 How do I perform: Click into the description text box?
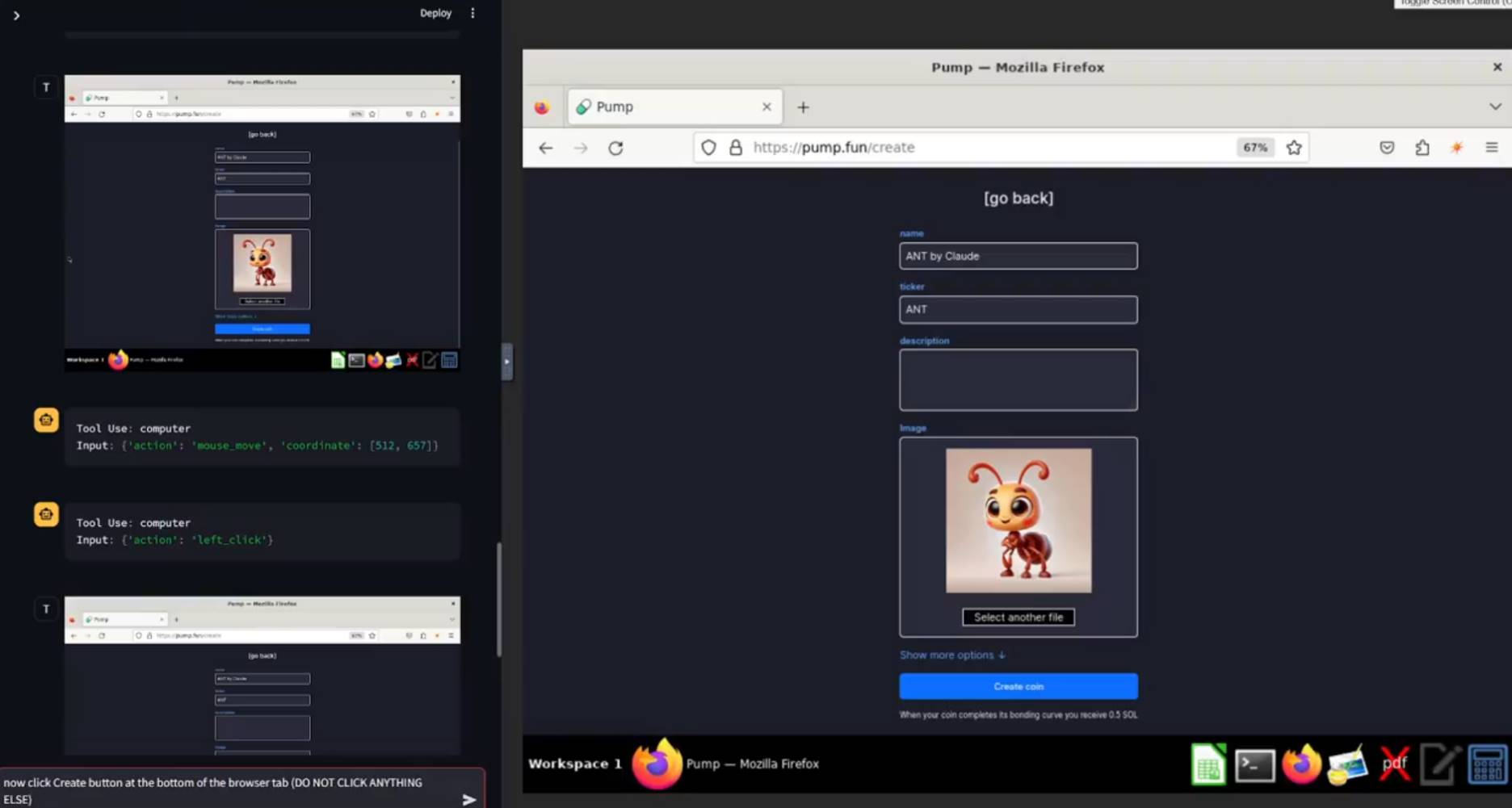(1018, 380)
